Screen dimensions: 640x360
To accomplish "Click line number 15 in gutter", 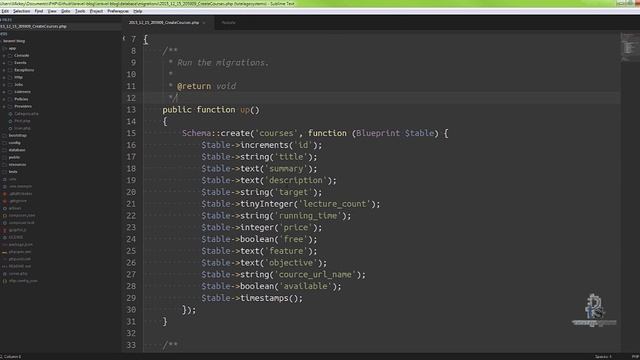I will (131, 133).
